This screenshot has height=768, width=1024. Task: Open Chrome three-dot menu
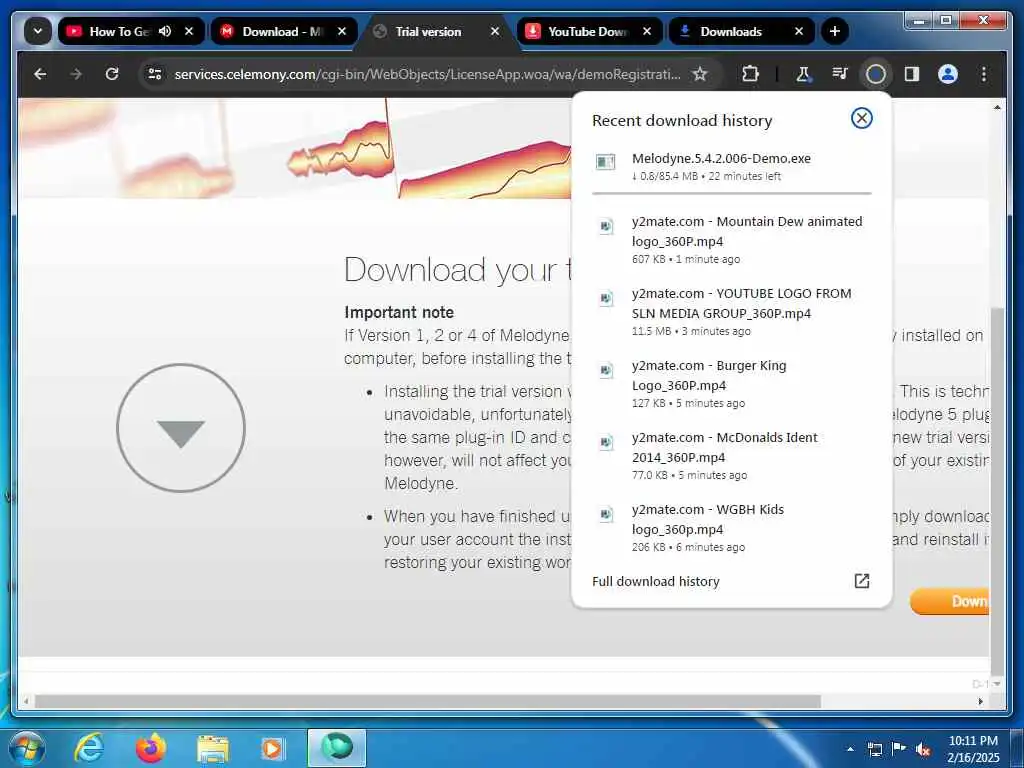pyautogui.click(x=984, y=74)
